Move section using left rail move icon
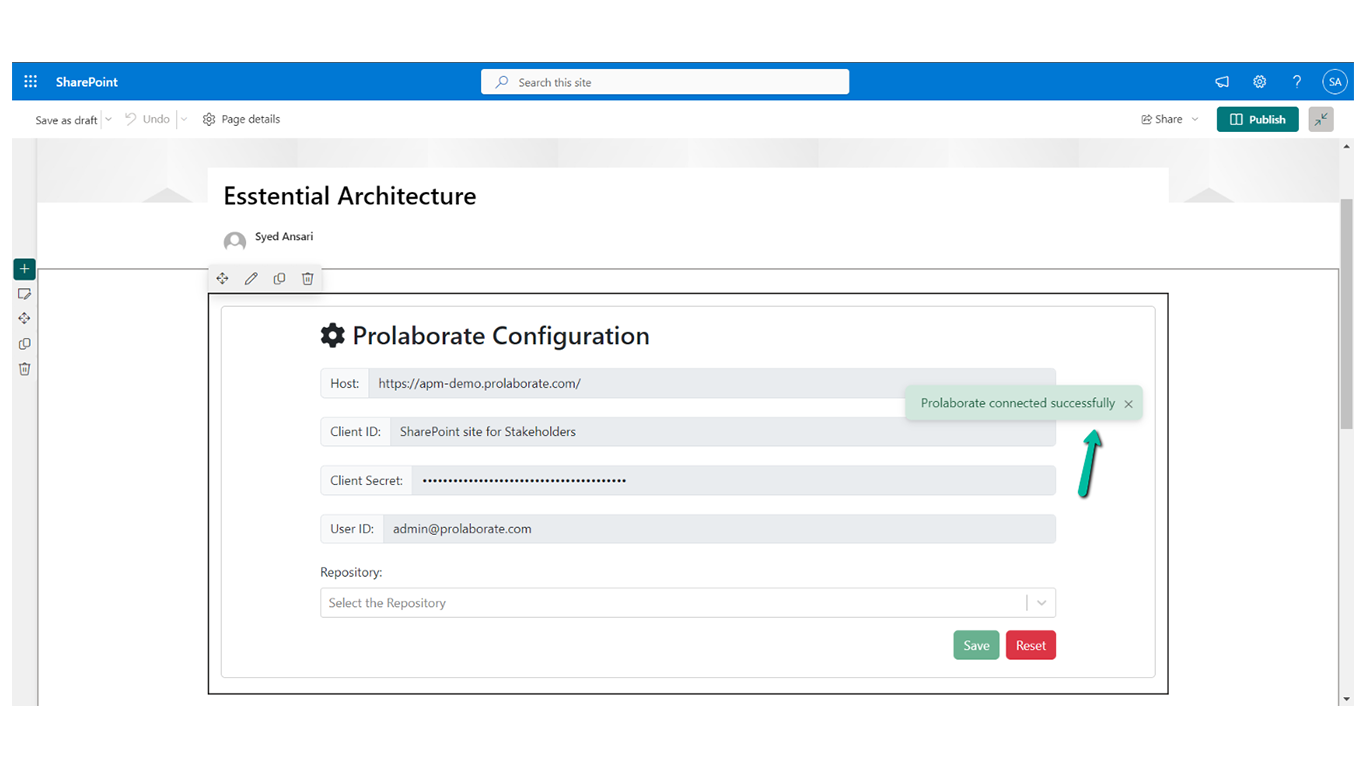 [24, 318]
